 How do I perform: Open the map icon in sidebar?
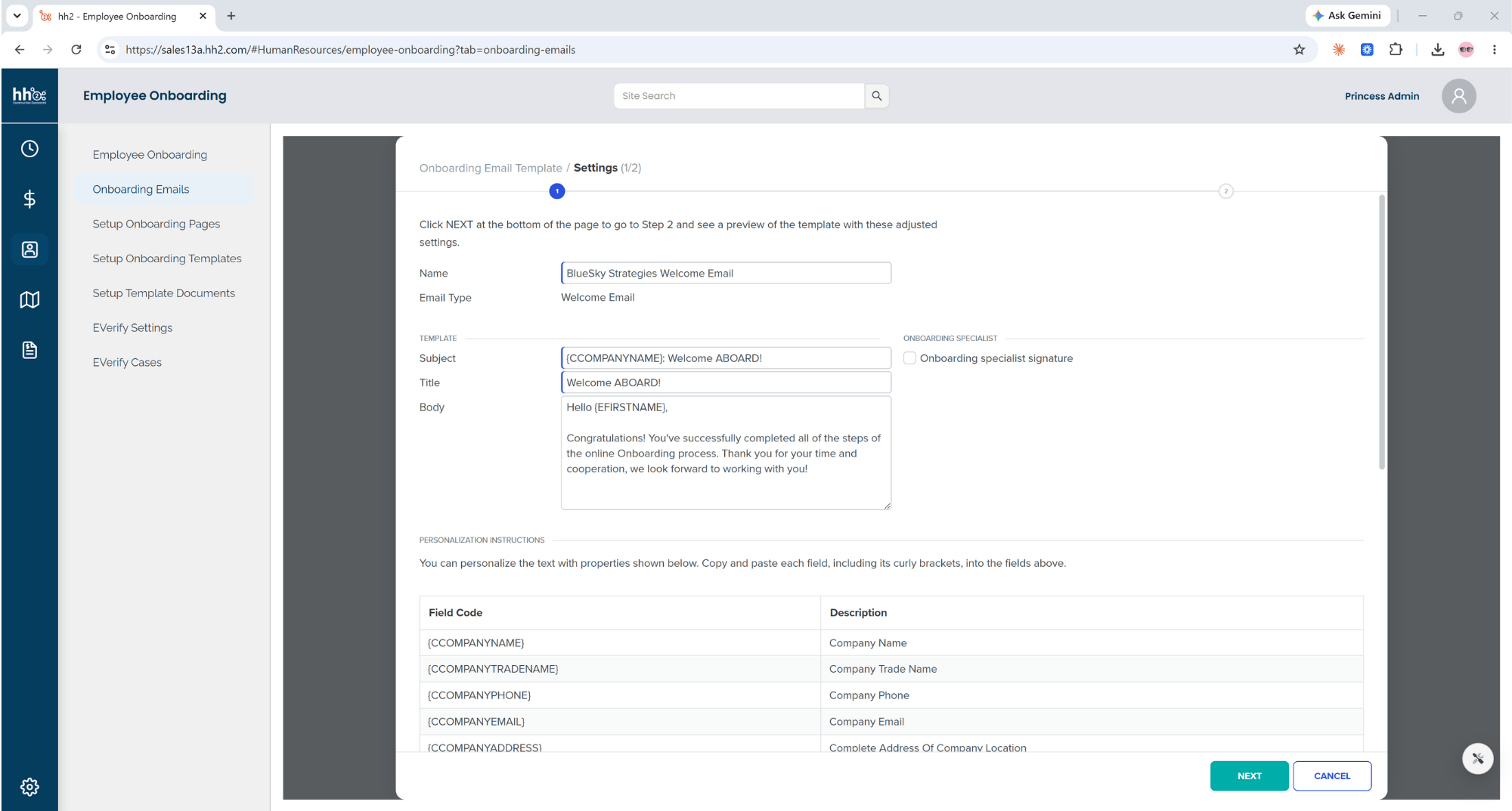coord(29,300)
